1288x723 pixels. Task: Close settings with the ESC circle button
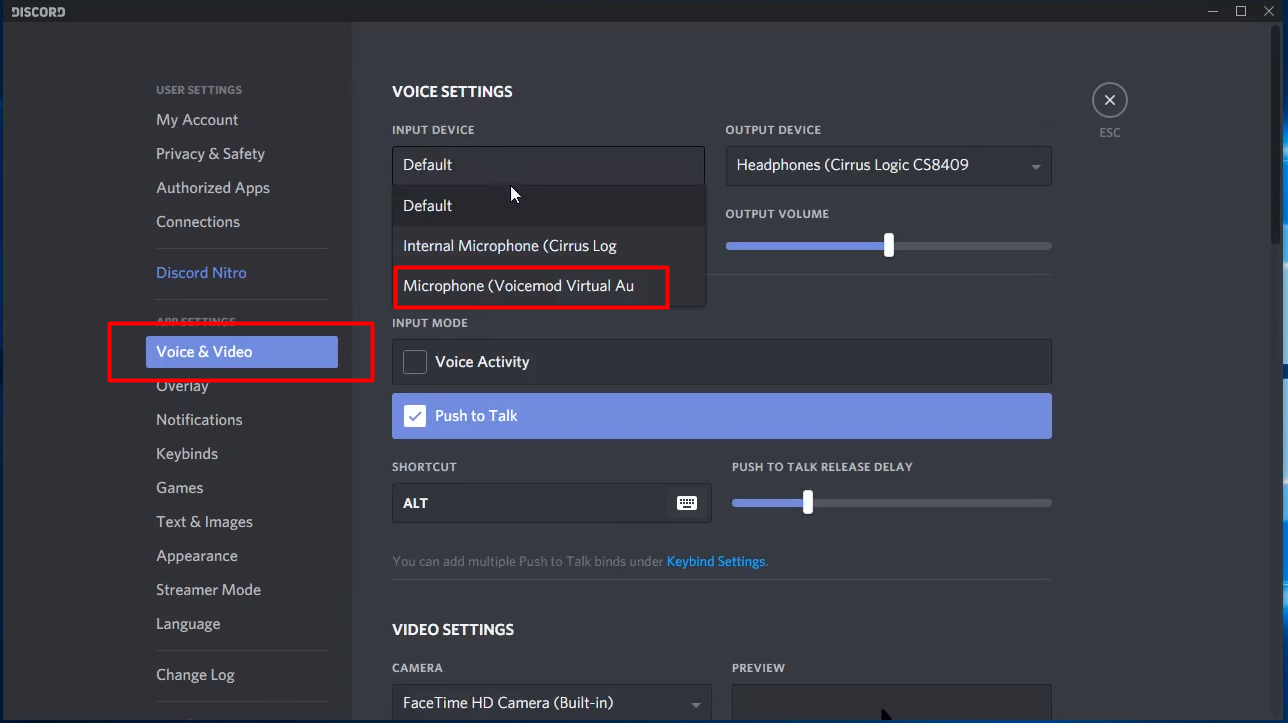[x=1109, y=100]
